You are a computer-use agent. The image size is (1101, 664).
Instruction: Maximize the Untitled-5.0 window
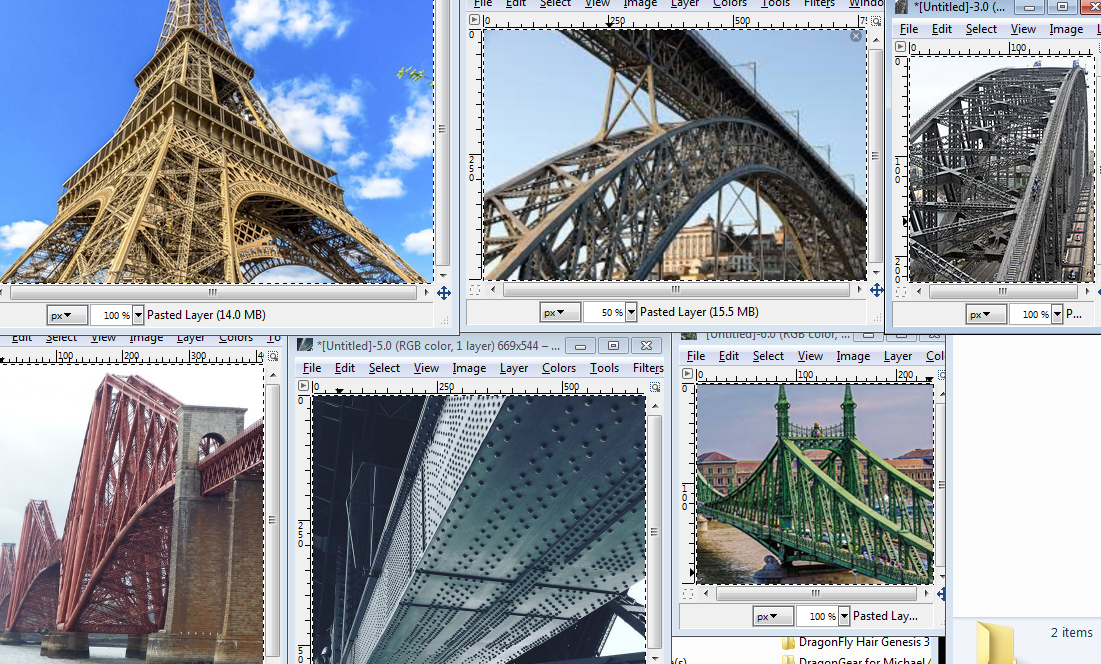[613, 345]
